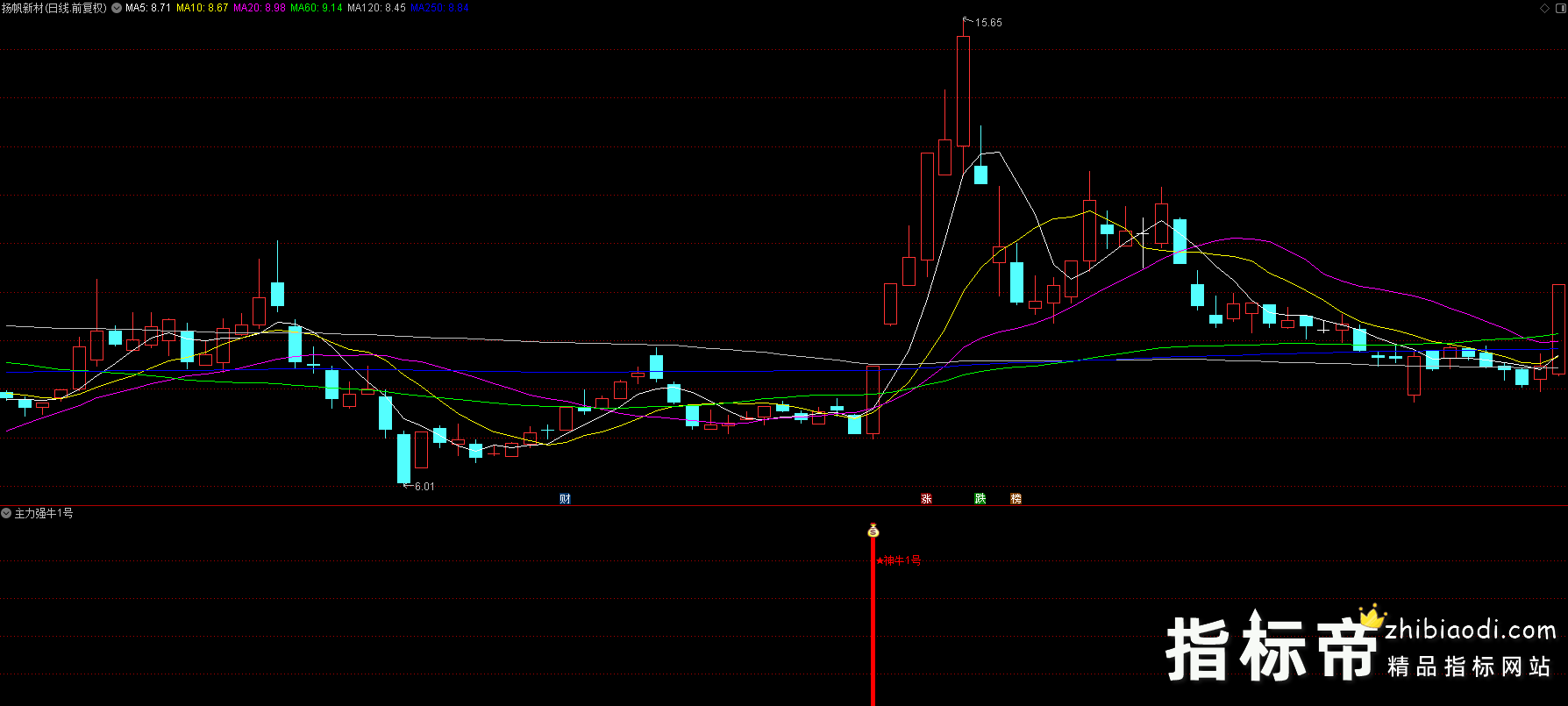
Task: Click the green 跌 marker icon
Action: point(980,499)
